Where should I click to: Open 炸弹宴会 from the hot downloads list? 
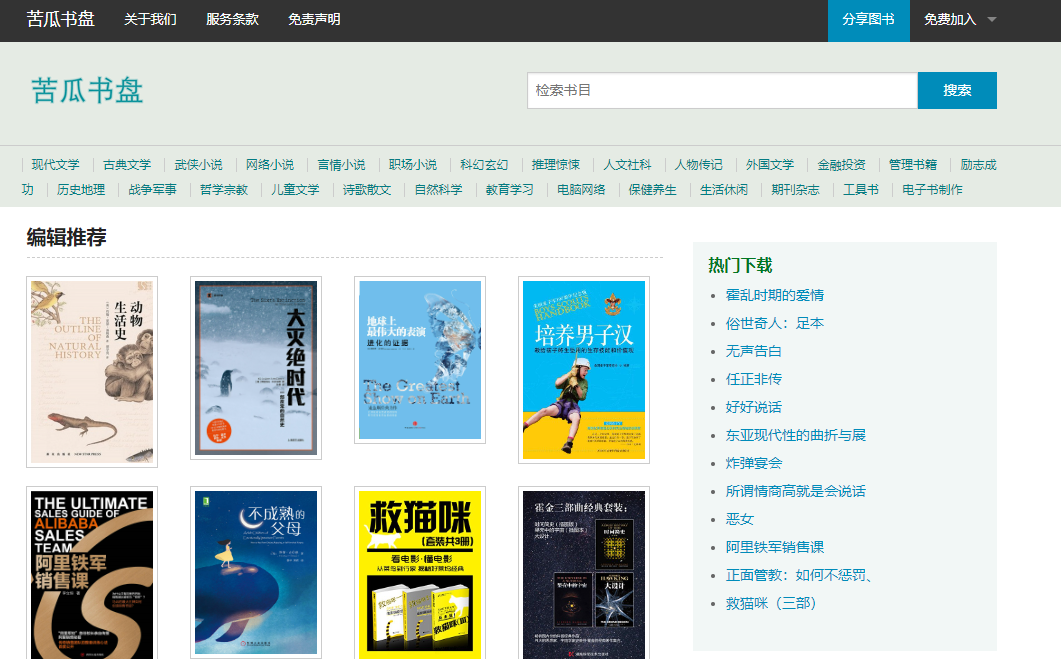[x=754, y=463]
